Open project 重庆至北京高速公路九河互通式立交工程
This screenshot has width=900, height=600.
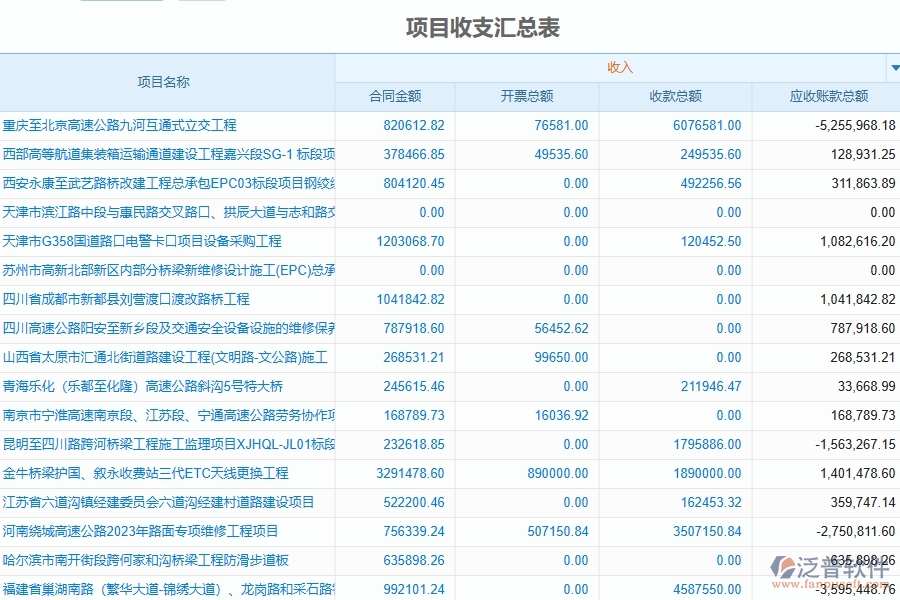coord(124,125)
